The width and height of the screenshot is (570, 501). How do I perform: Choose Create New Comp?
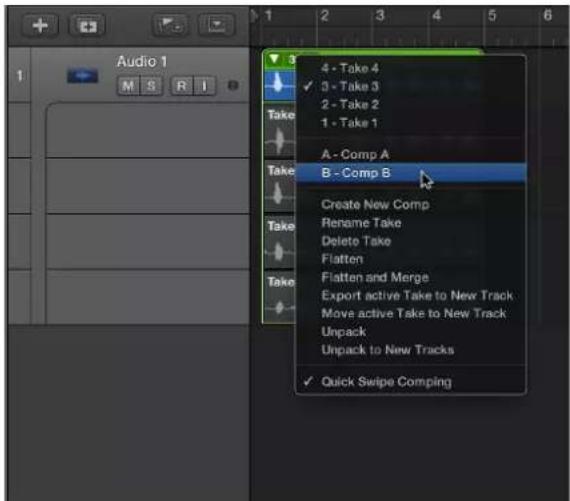411,204
